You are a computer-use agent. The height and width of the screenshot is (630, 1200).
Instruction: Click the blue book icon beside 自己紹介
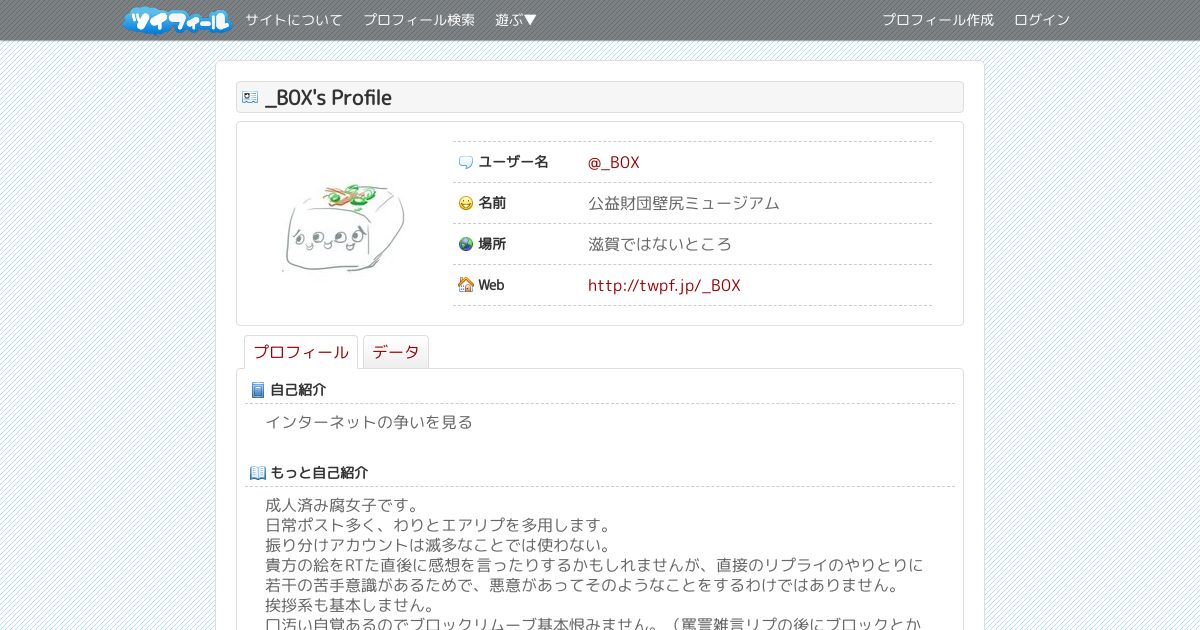pos(257,390)
